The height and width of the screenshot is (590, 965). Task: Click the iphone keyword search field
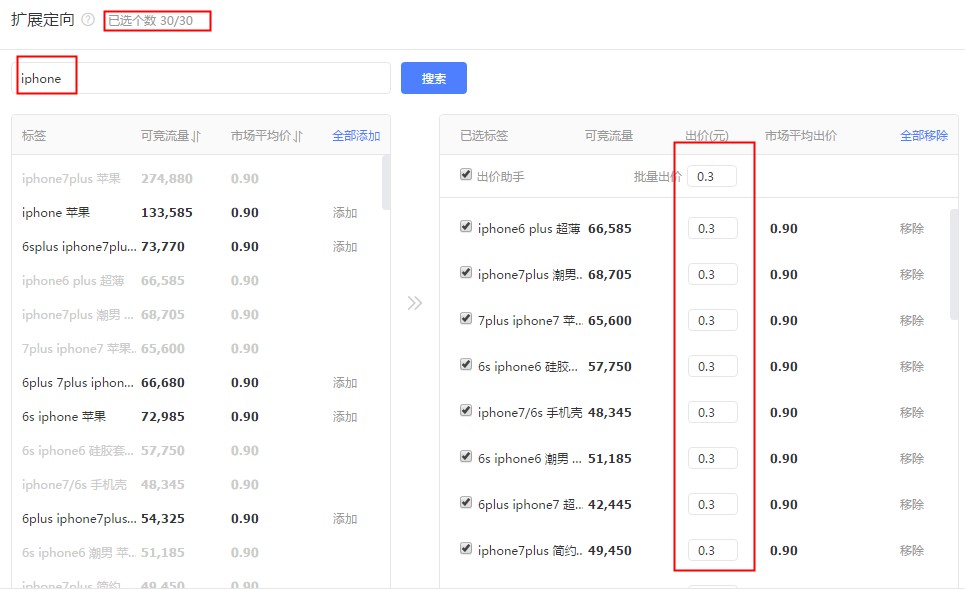200,78
